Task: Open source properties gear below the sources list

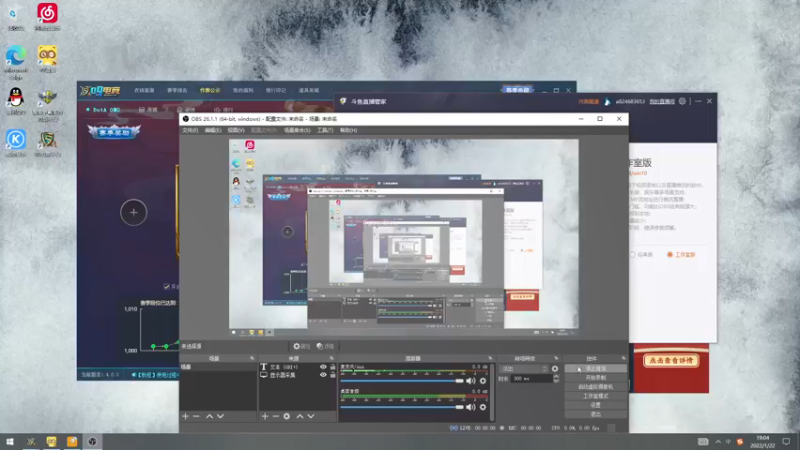Action: coord(287,416)
